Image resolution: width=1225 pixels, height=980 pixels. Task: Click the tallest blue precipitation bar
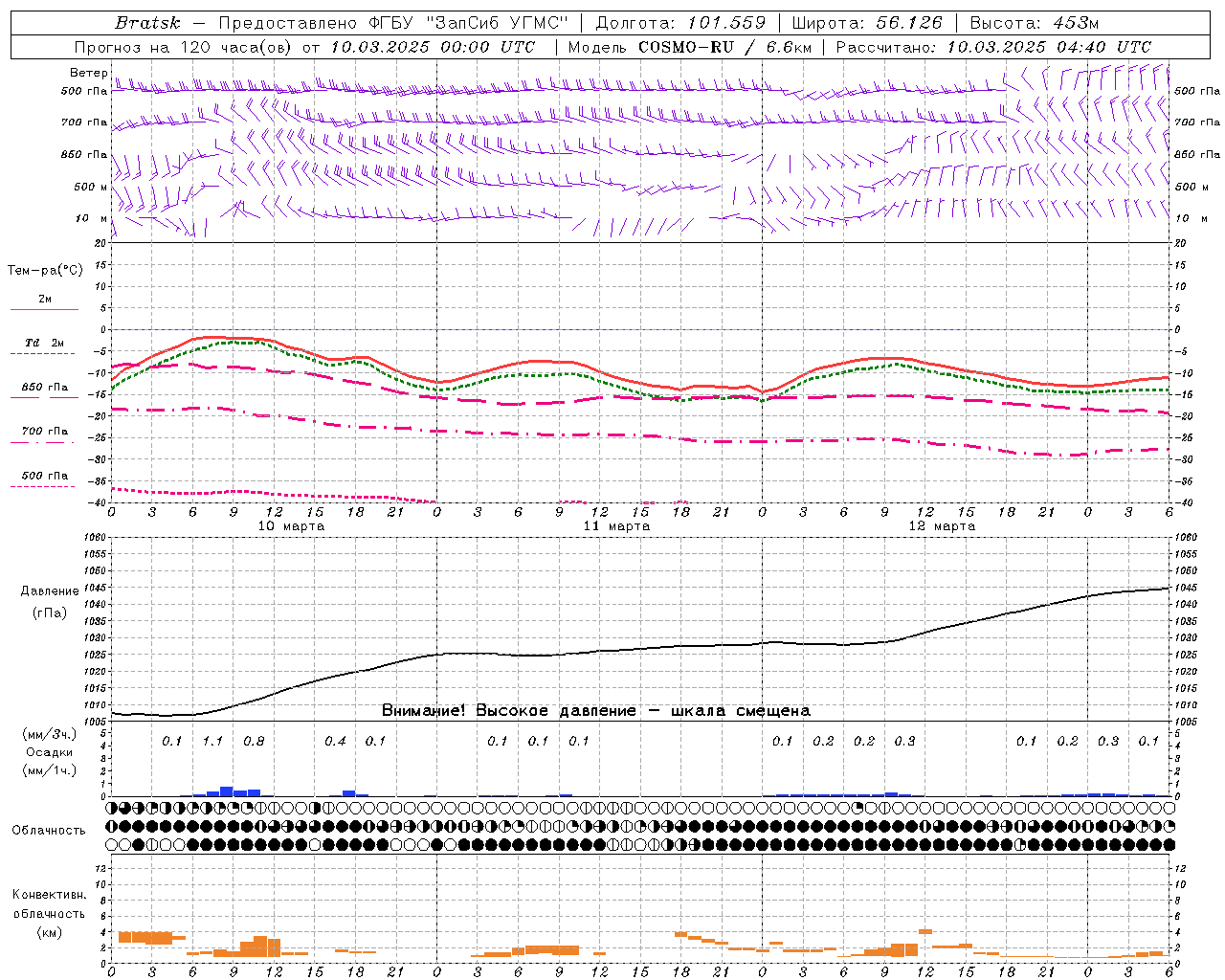coord(227,791)
